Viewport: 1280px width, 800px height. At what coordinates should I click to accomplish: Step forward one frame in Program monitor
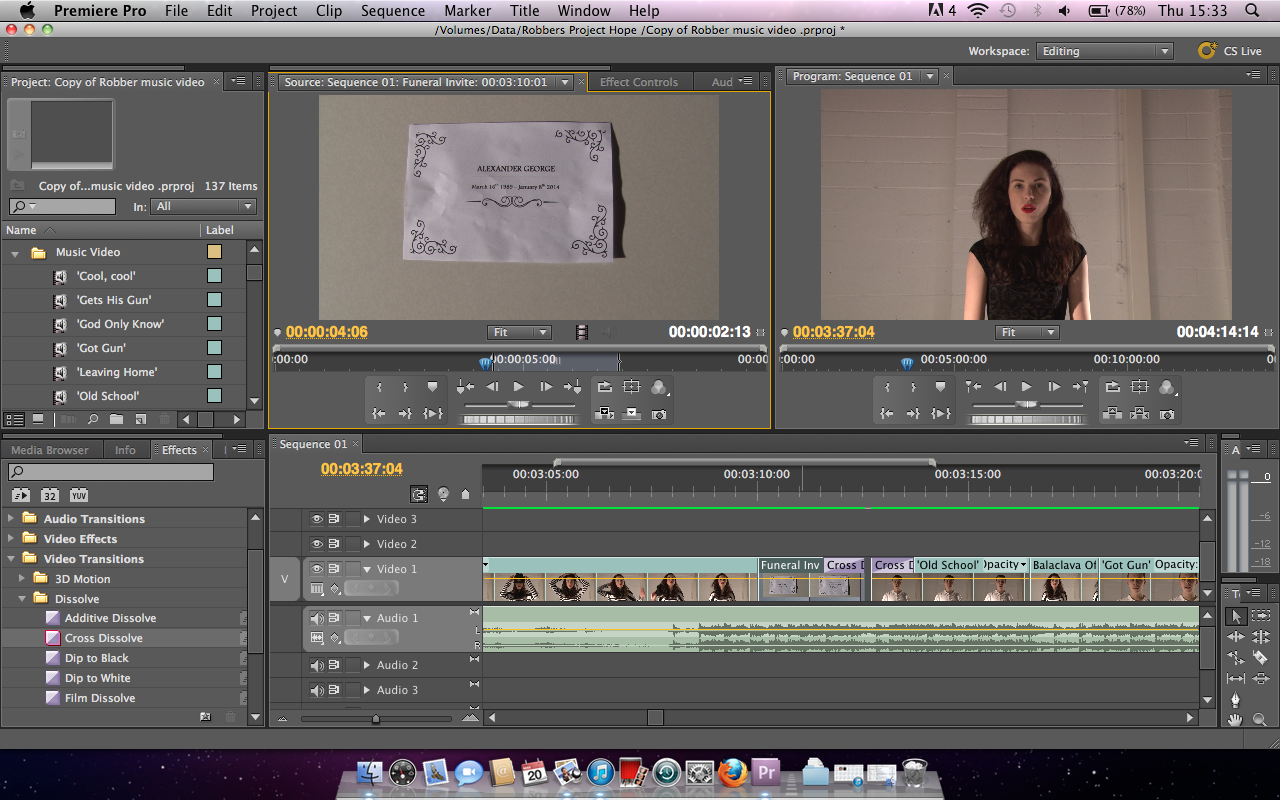pos(1054,387)
